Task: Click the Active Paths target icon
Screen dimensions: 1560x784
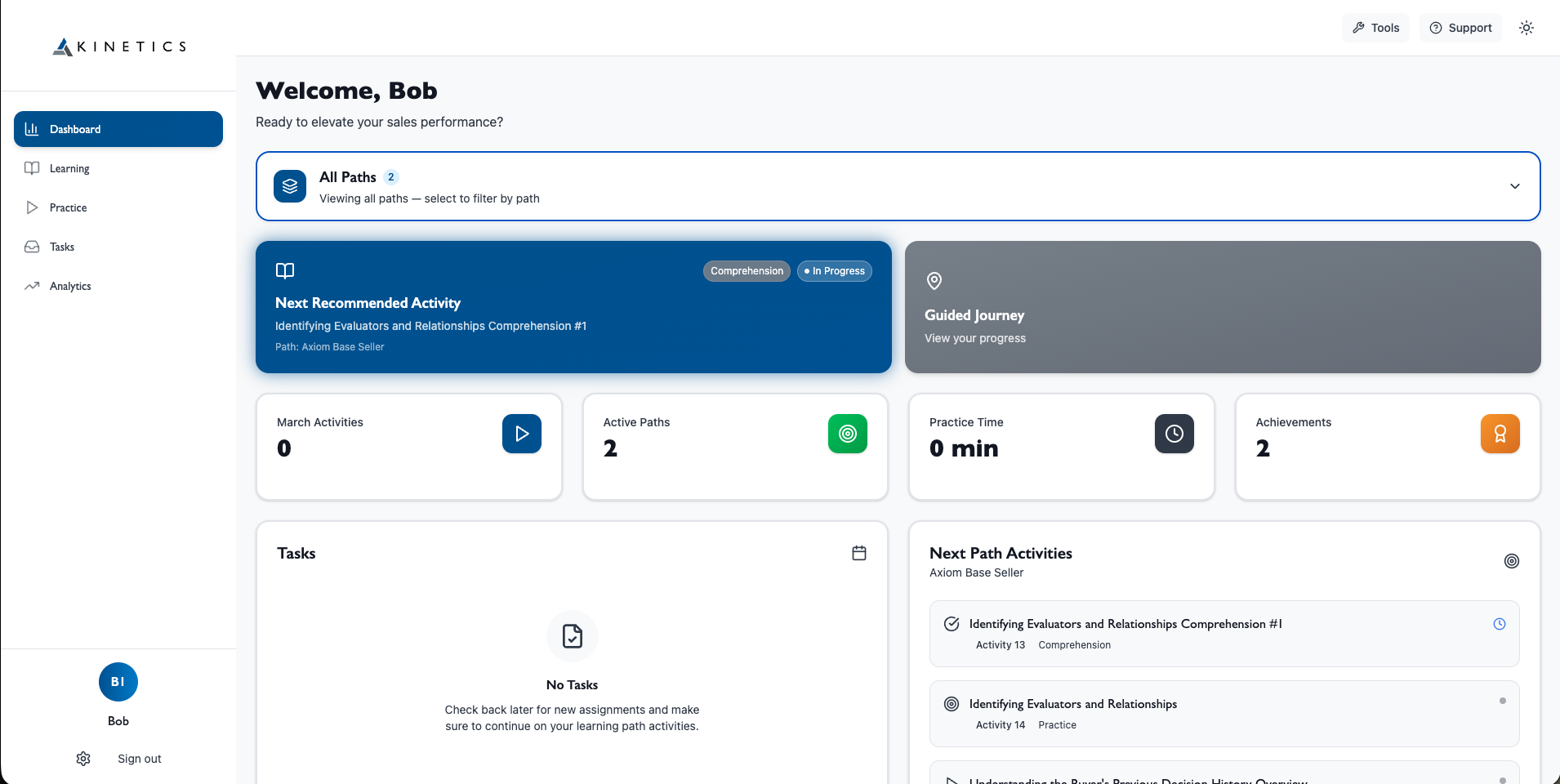Action: click(x=848, y=434)
